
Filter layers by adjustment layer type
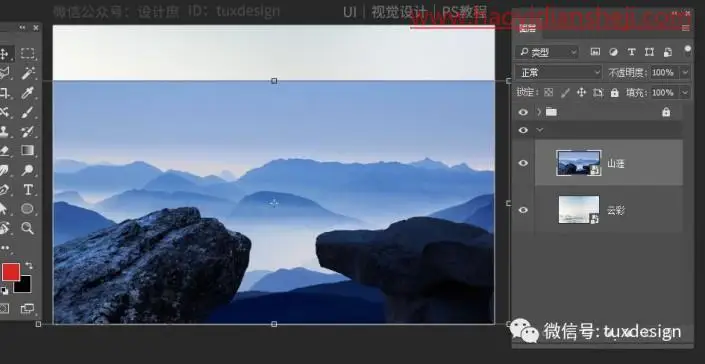click(x=613, y=52)
